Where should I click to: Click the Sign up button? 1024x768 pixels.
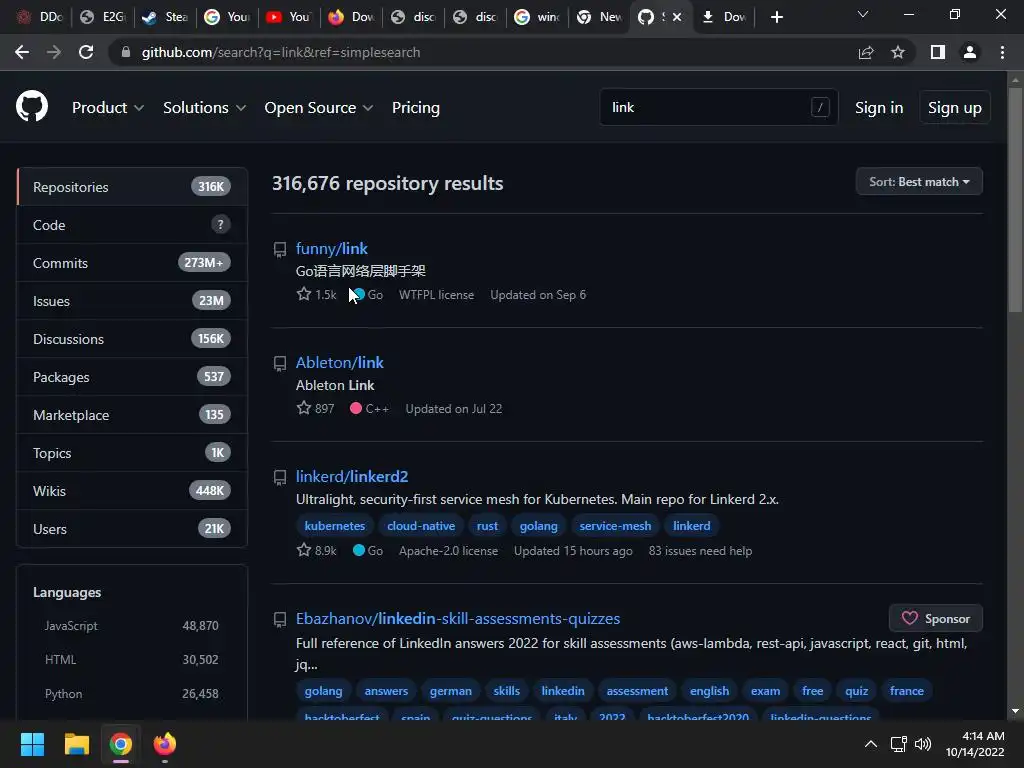955,108
